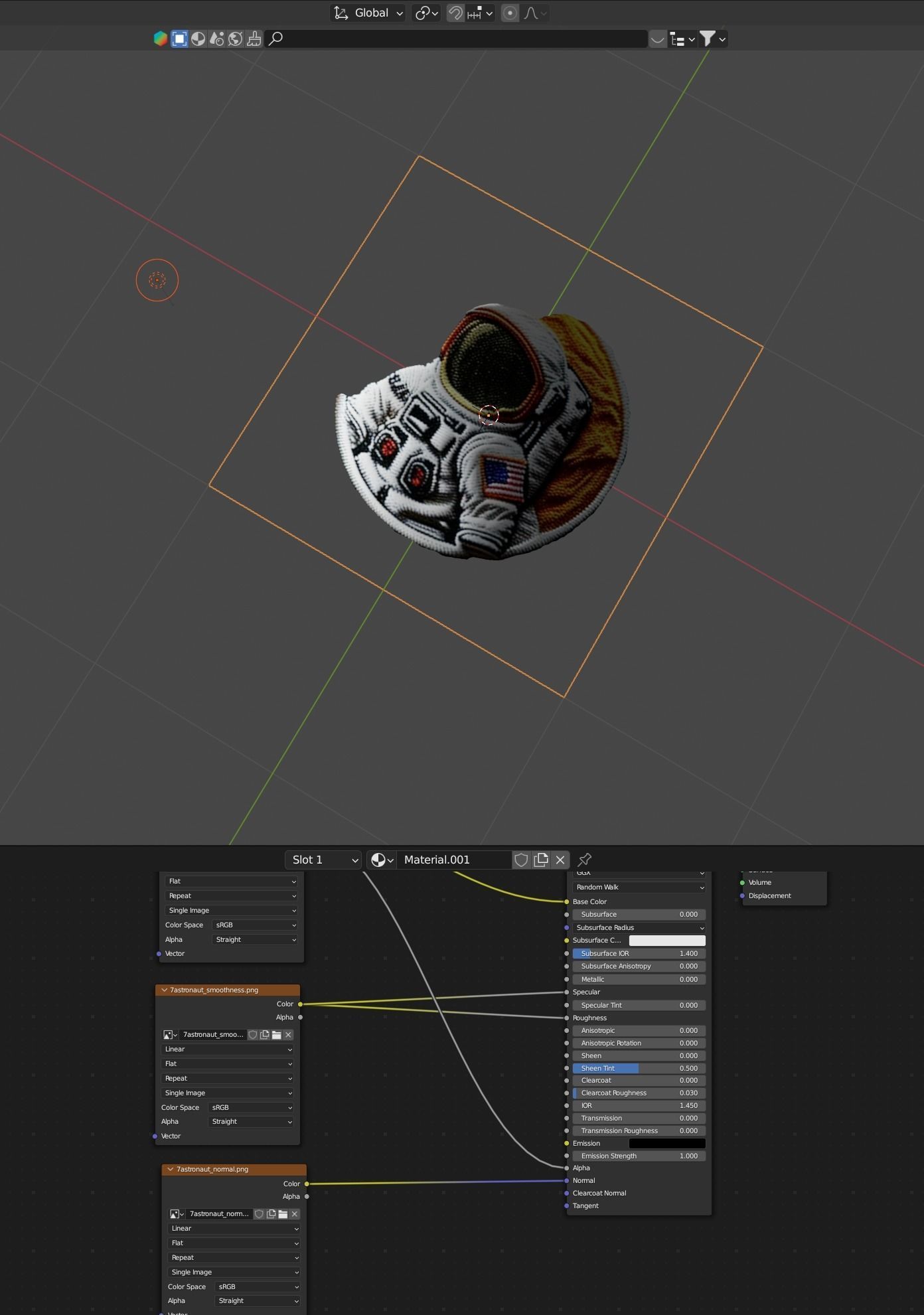Open image folder icon on normal node
This screenshot has height=1315, width=924.
[x=283, y=1213]
